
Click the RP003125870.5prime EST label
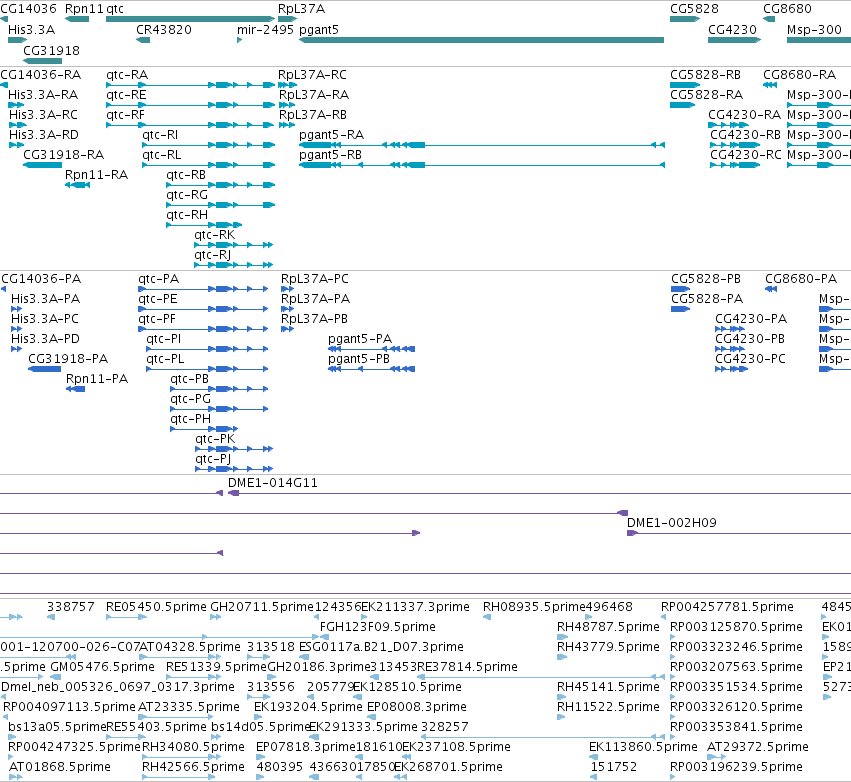[x=736, y=627]
